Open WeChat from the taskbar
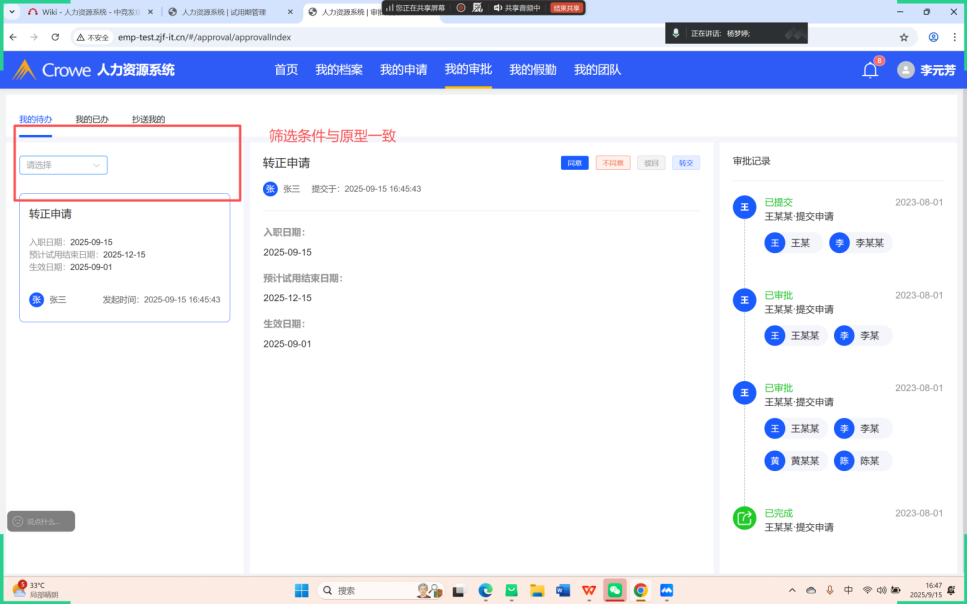 pyautogui.click(x=615, y=590)
